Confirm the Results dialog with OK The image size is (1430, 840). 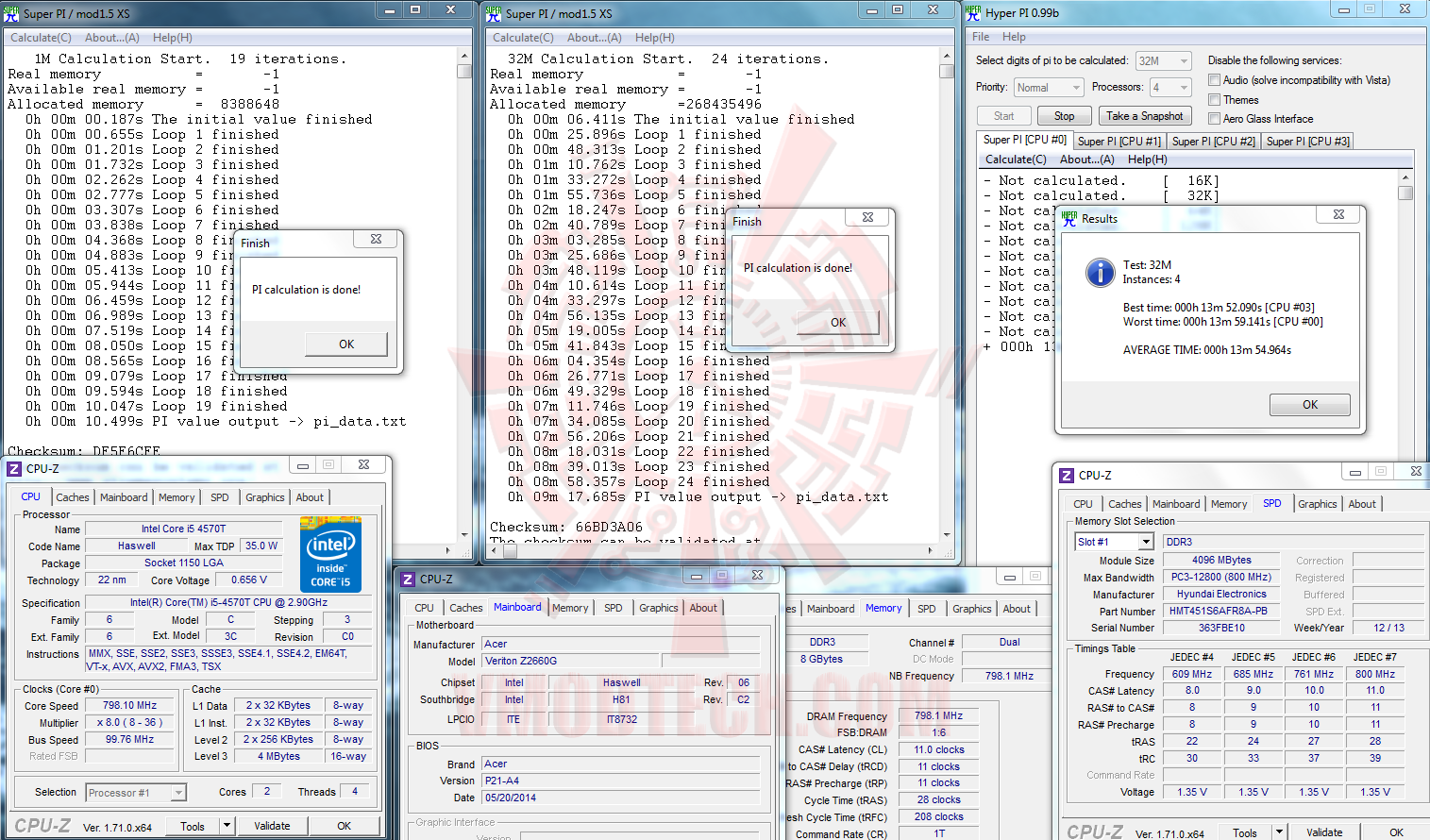(x=1310, y=405)
